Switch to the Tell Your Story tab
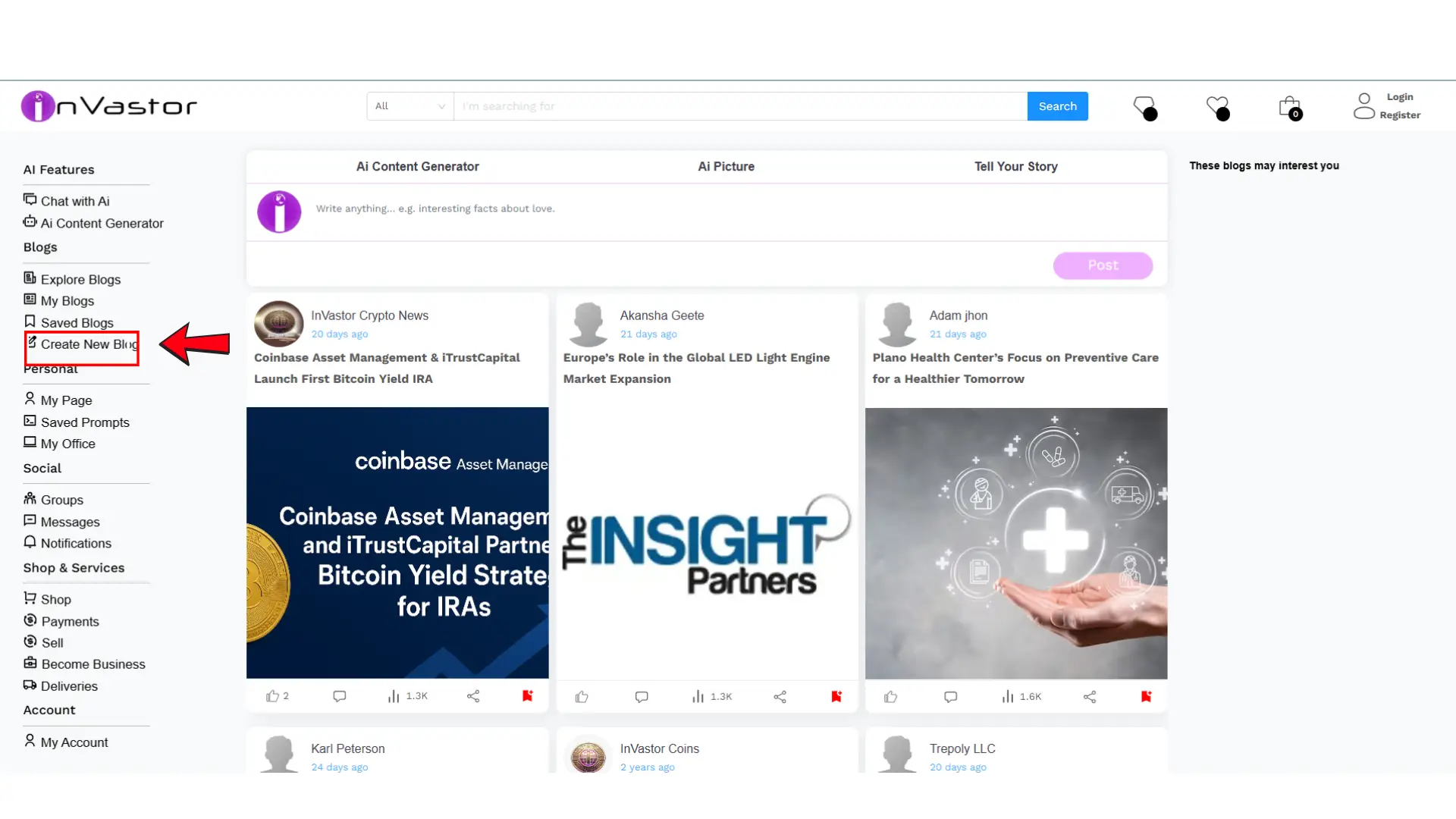 pos(1015,167)
